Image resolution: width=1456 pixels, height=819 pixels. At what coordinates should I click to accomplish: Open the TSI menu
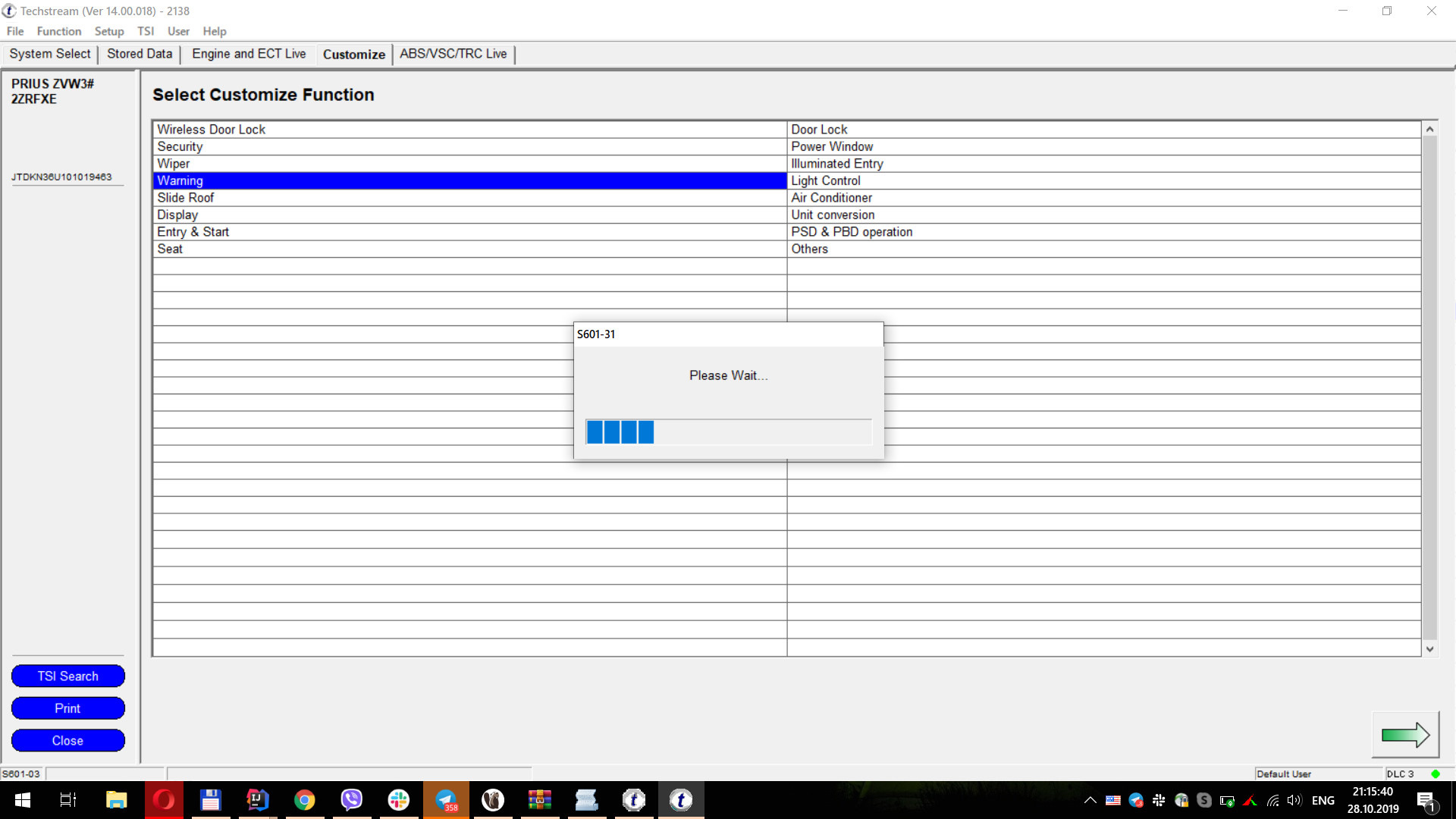click(x=145, y=31)
